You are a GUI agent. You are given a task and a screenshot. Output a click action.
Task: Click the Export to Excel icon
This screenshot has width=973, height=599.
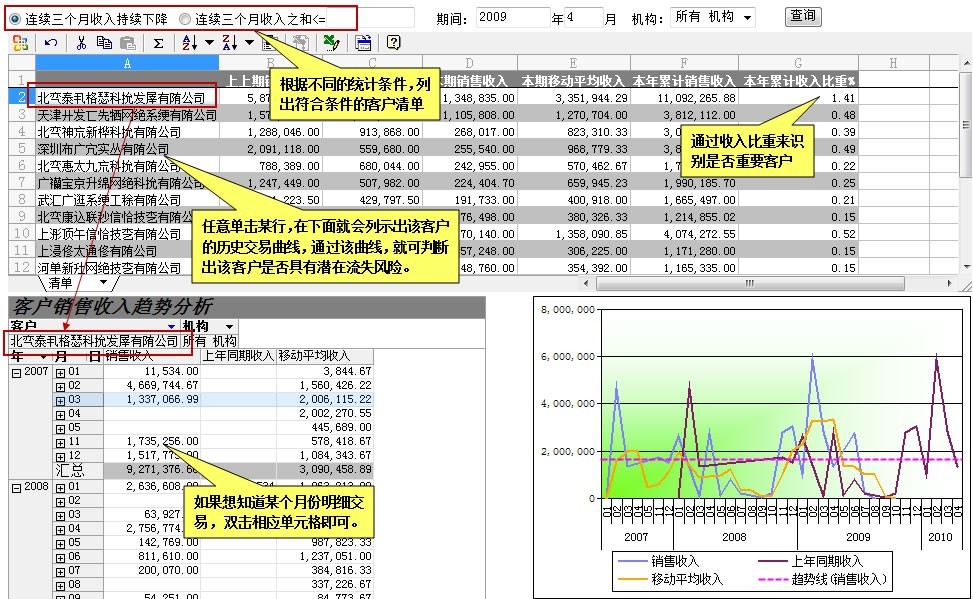[331, 43]
